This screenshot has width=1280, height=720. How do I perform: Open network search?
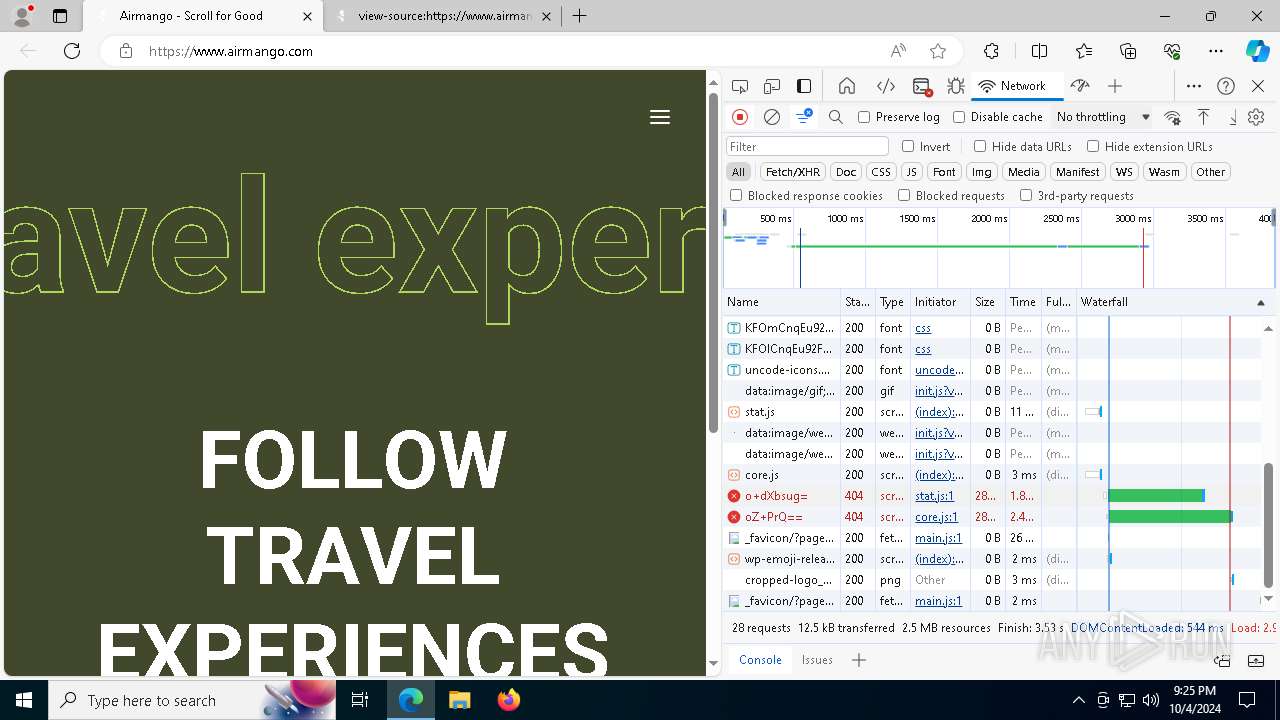point(836,117)
